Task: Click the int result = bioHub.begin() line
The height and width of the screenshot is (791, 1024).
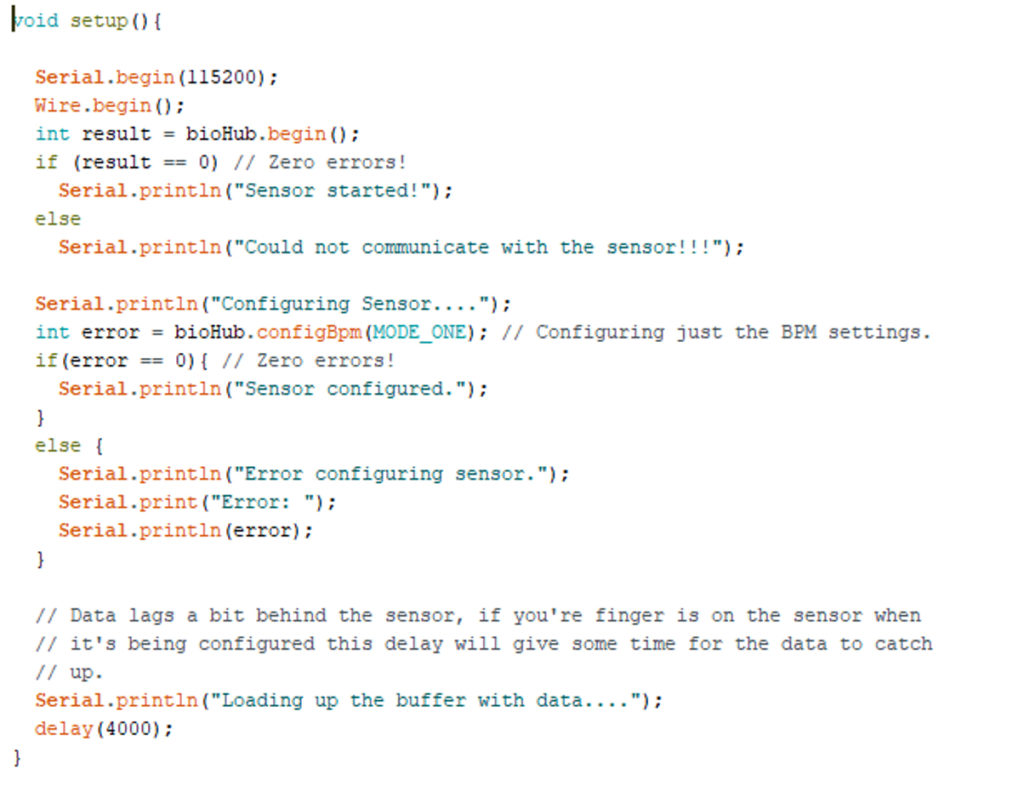Action: coord(197,134)
